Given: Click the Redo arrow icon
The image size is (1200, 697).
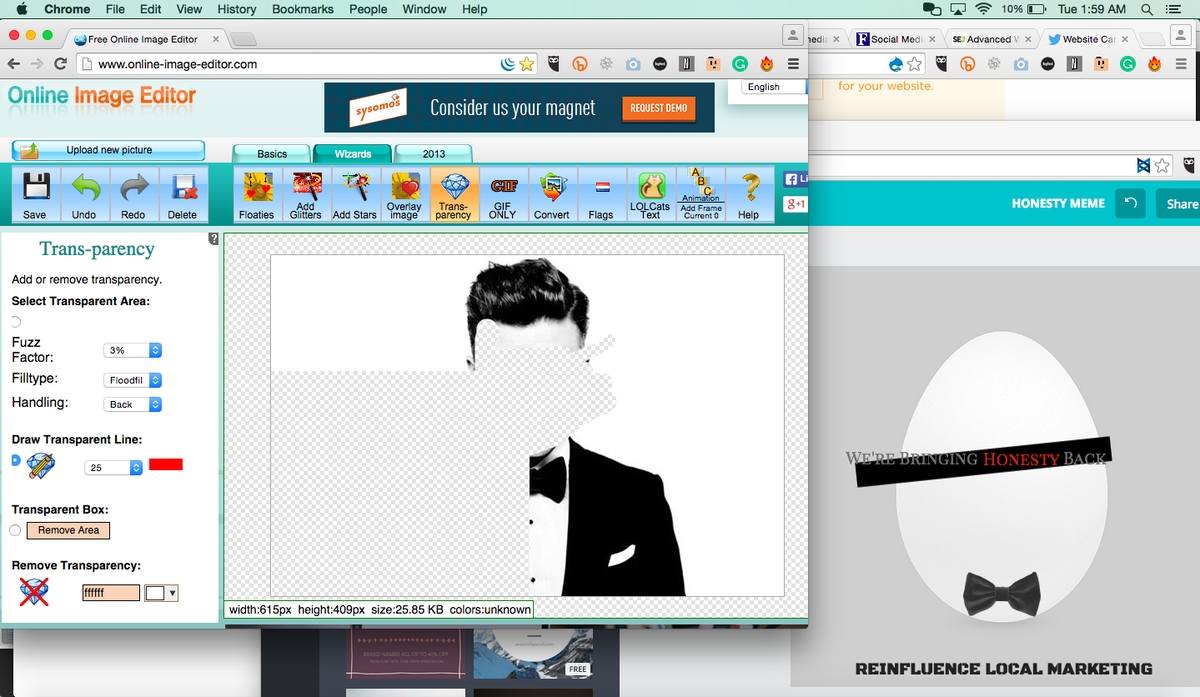Looking at the screenshot, I should 133,193.
